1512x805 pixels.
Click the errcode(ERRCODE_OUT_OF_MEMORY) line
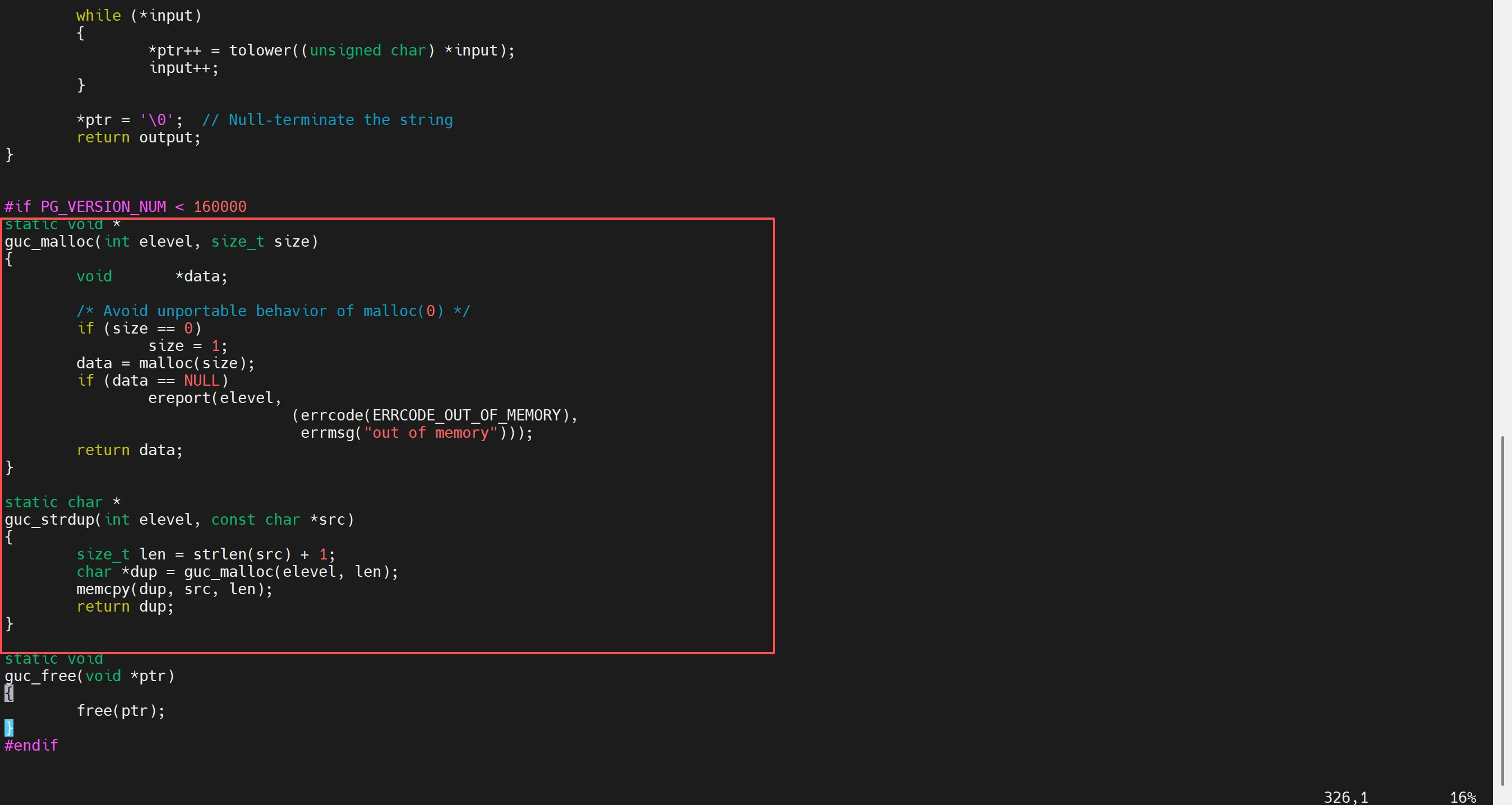click(x=435, y=415)
